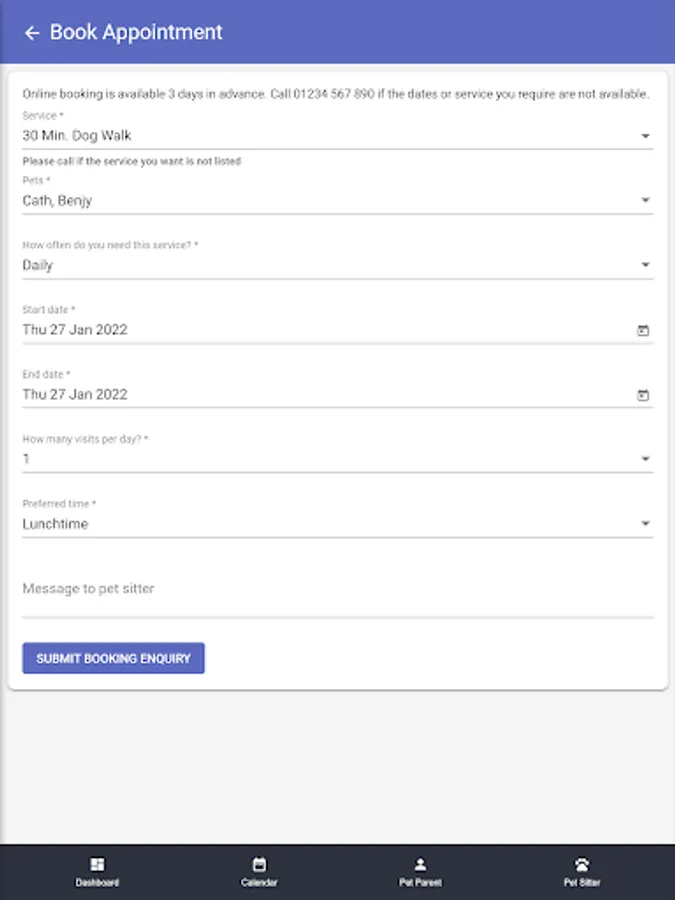Tap the Pet Parent person icon
Screen dimensions: 675x900
coord(420,864)
